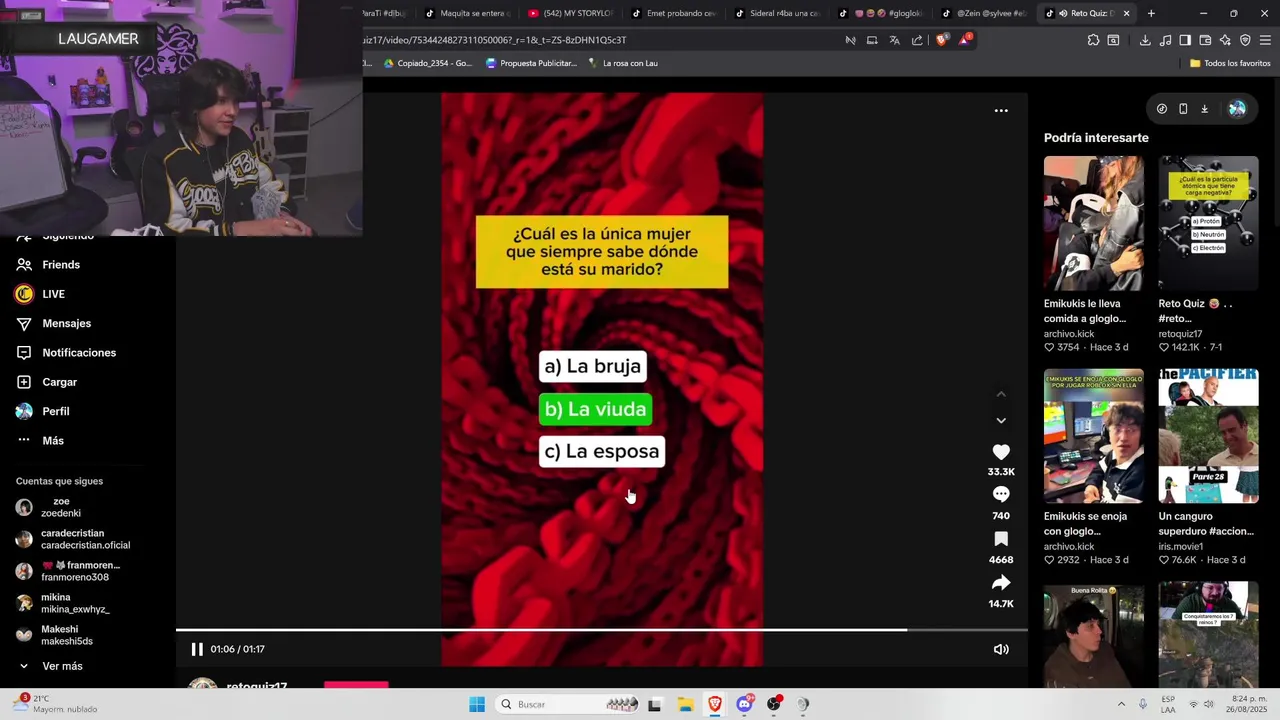Open the three-dot video options menu
This screenshot has height=720, width=1280.
pos(1001,111)
